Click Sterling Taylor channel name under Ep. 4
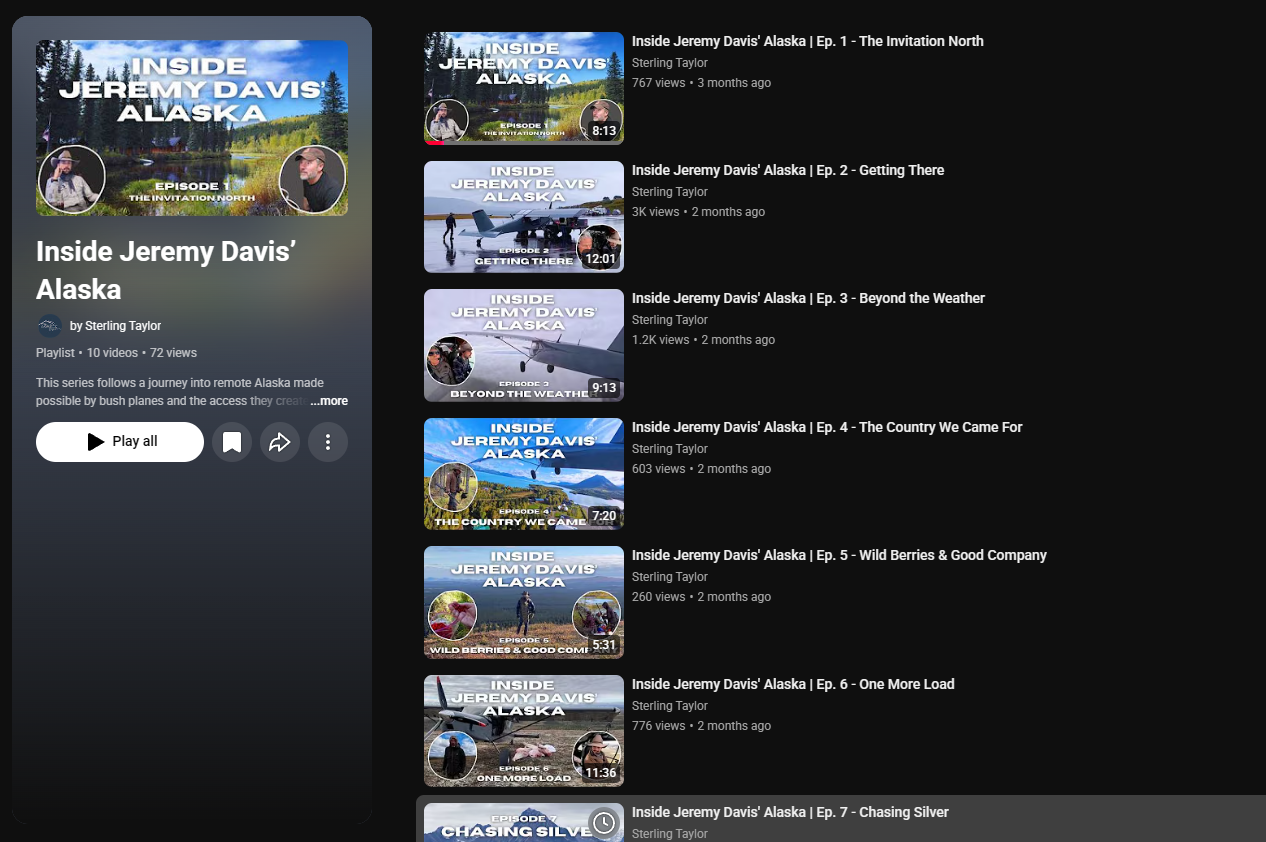The image size is (1266, 842). click(670, 449)
